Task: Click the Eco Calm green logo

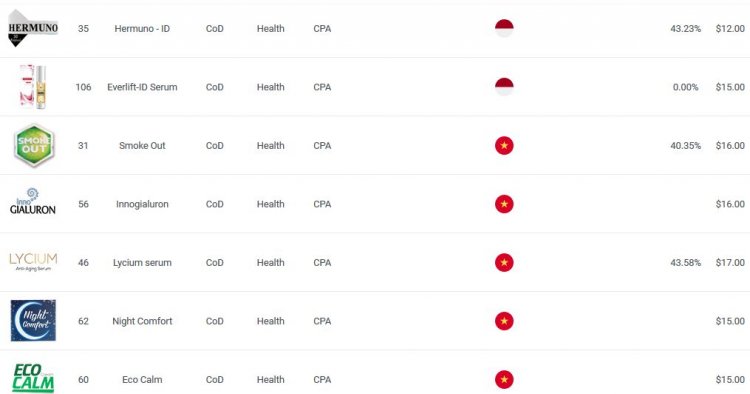Action: (x=33, y=378)
